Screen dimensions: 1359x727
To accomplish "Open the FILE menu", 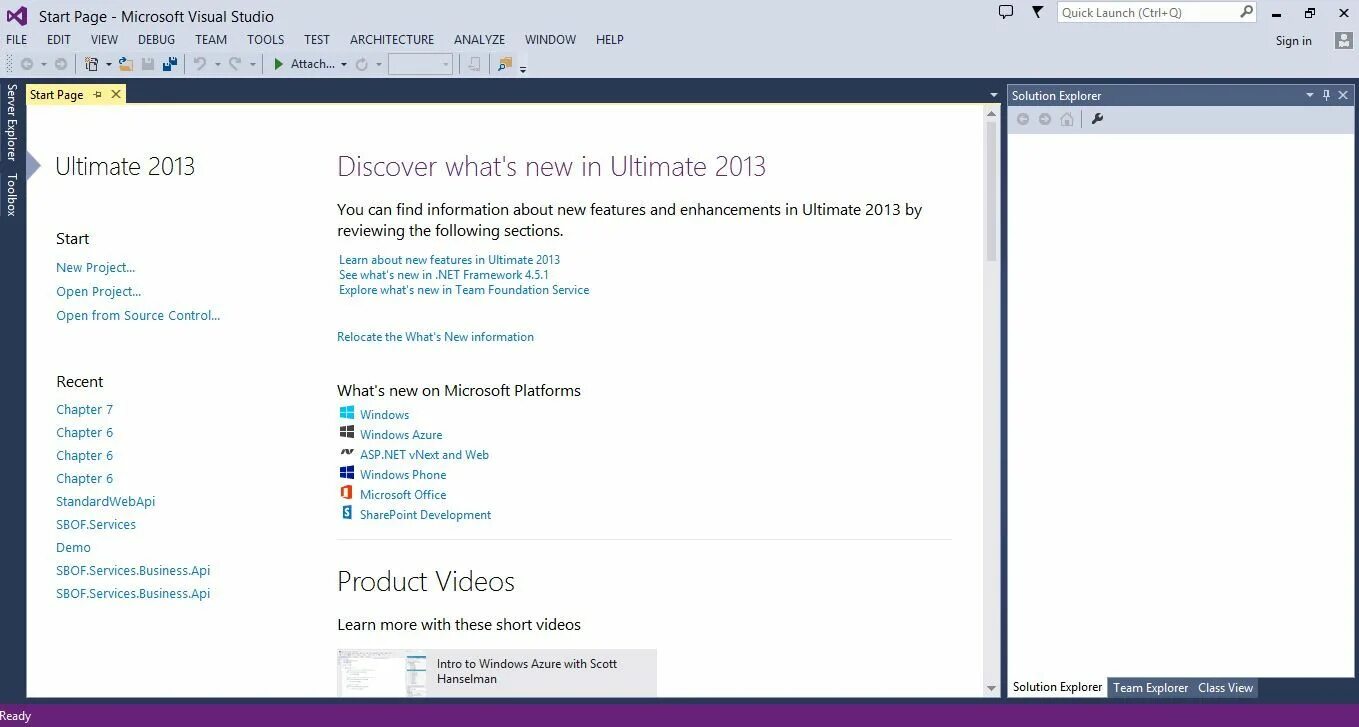I will click(17, 40).
